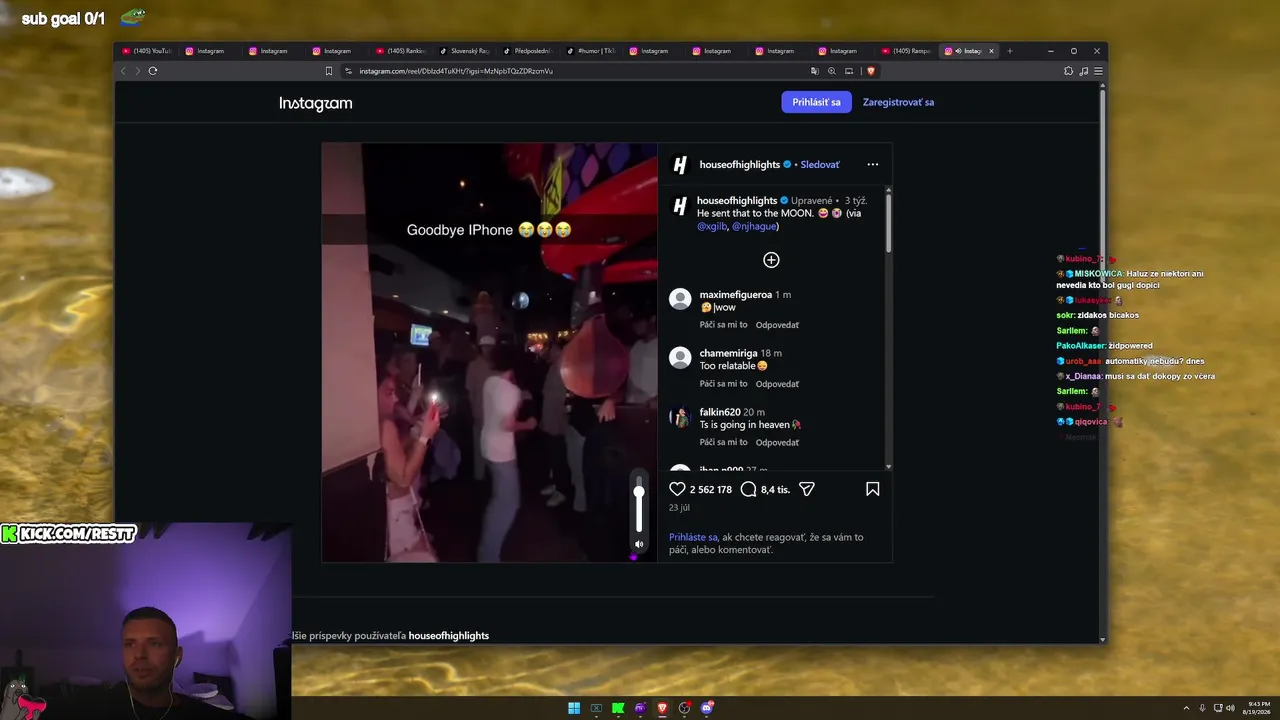
Task: Open the Instagram logo home link
Action: (x=316, y=103)
